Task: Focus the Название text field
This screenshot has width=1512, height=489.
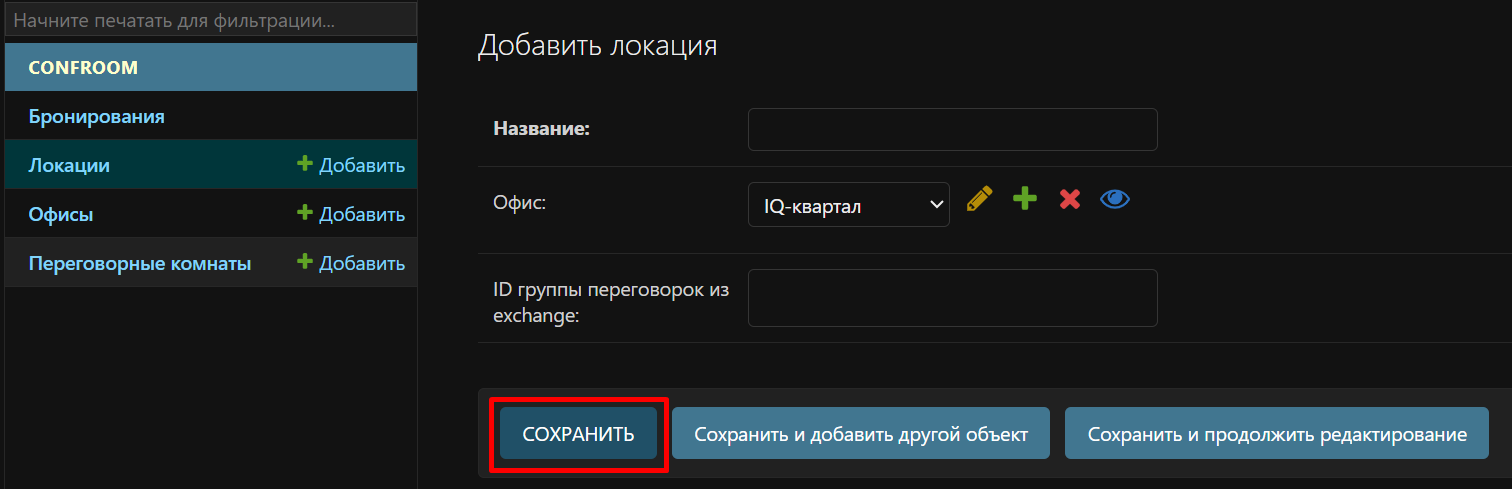Action: pyautogui.click(x=952, y=130)
